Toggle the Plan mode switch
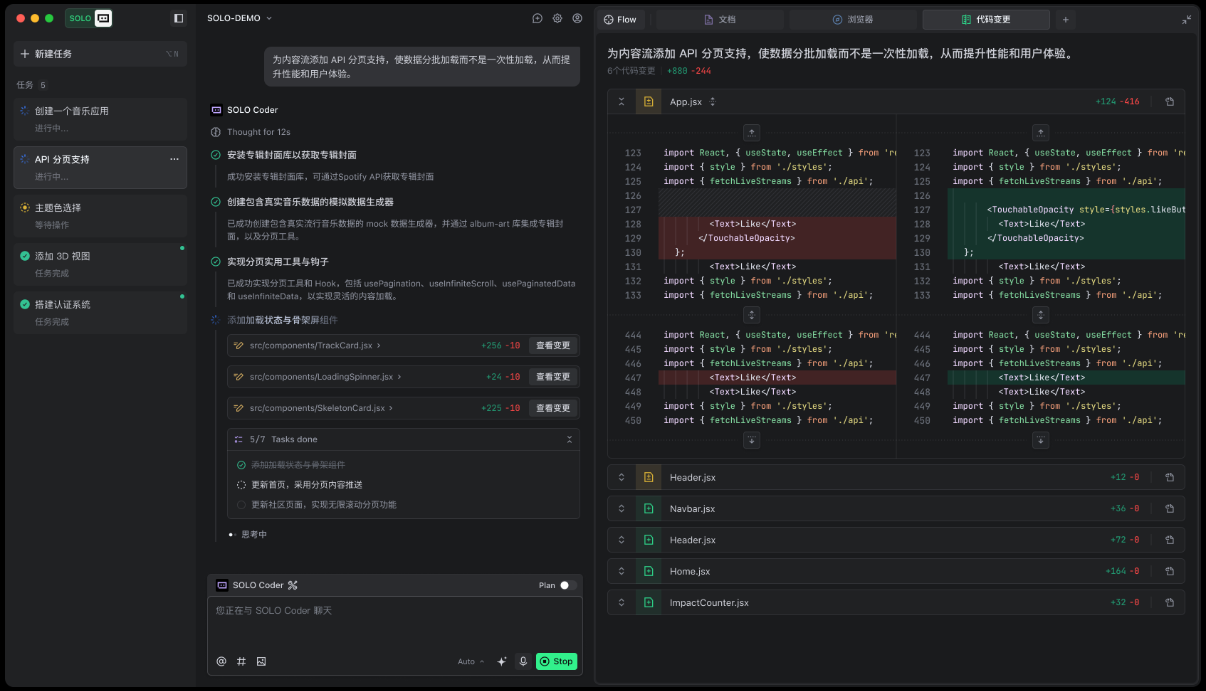 tap(566, 585)
